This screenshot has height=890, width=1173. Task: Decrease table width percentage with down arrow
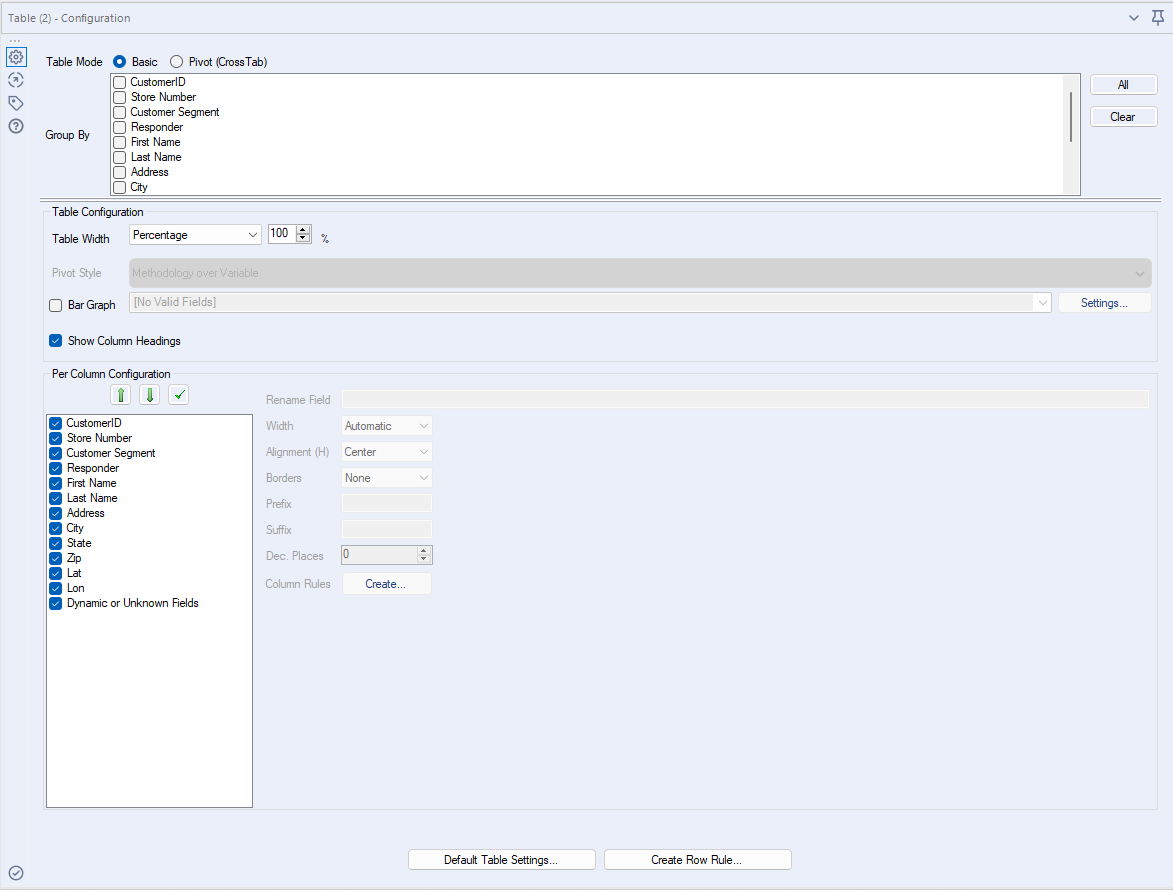coord(303,239)
